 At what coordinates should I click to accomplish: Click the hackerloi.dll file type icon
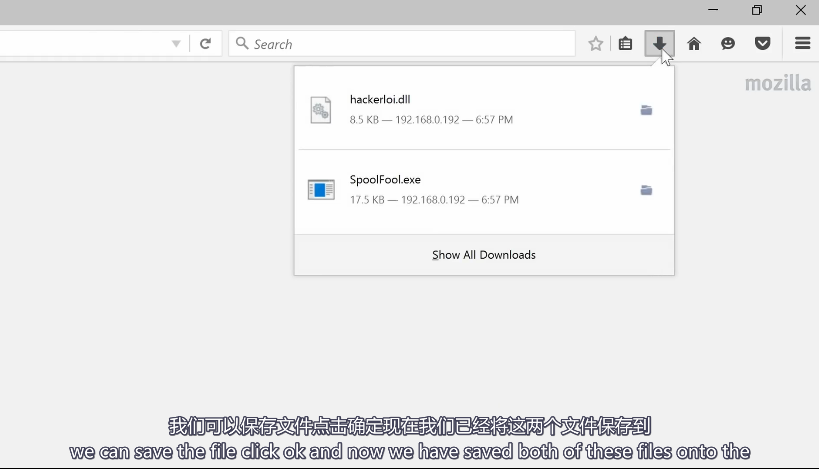point(320,110)
